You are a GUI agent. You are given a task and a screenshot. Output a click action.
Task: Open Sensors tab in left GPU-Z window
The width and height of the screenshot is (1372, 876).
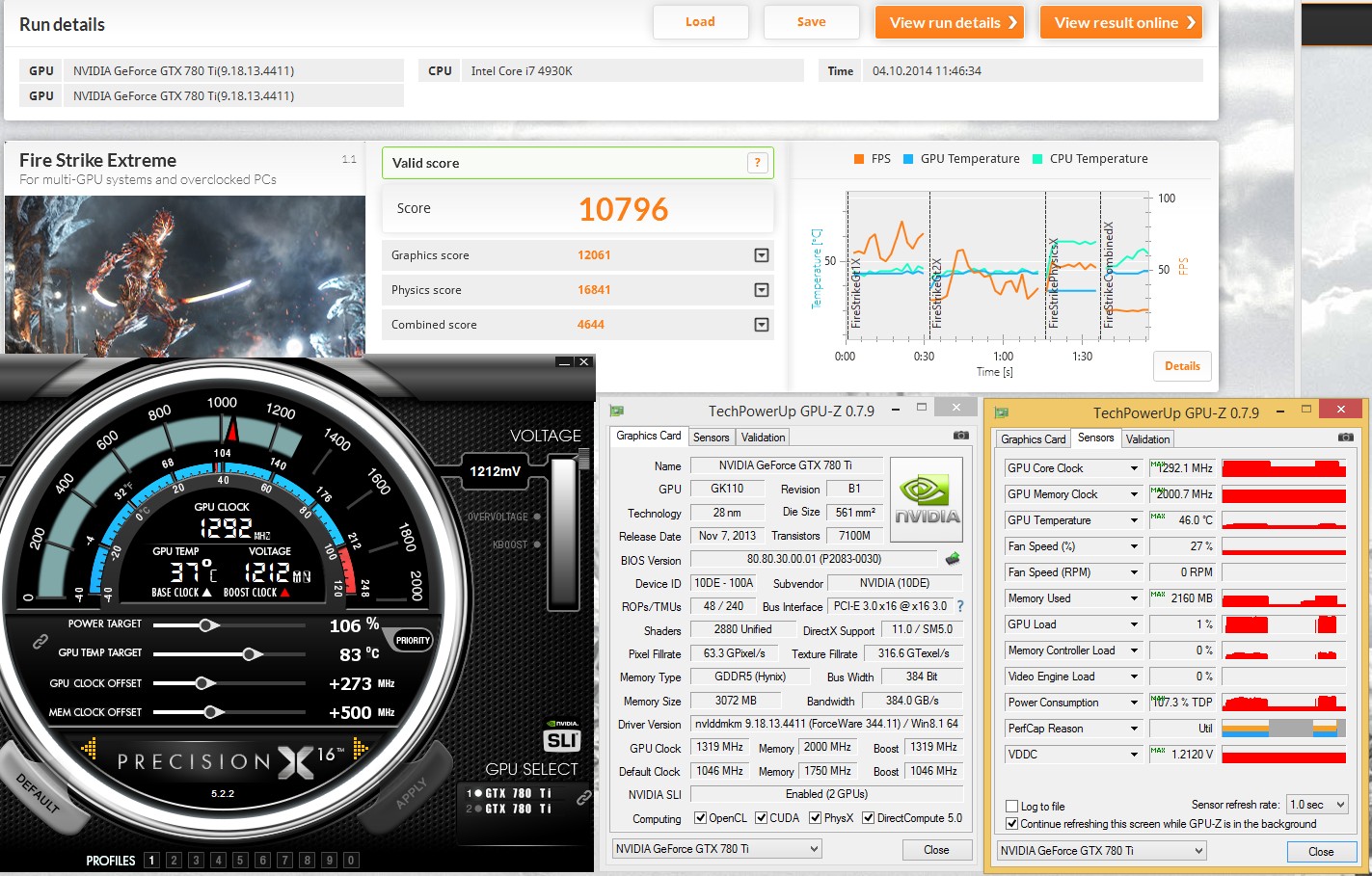click(x=712, y=438)
